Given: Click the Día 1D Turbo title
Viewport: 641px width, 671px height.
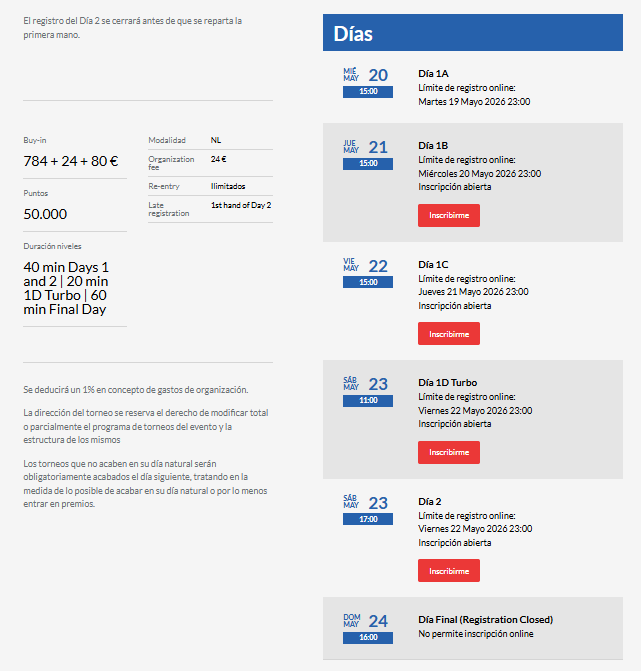Looking at the screenshot, I should (x=448, y=383).
